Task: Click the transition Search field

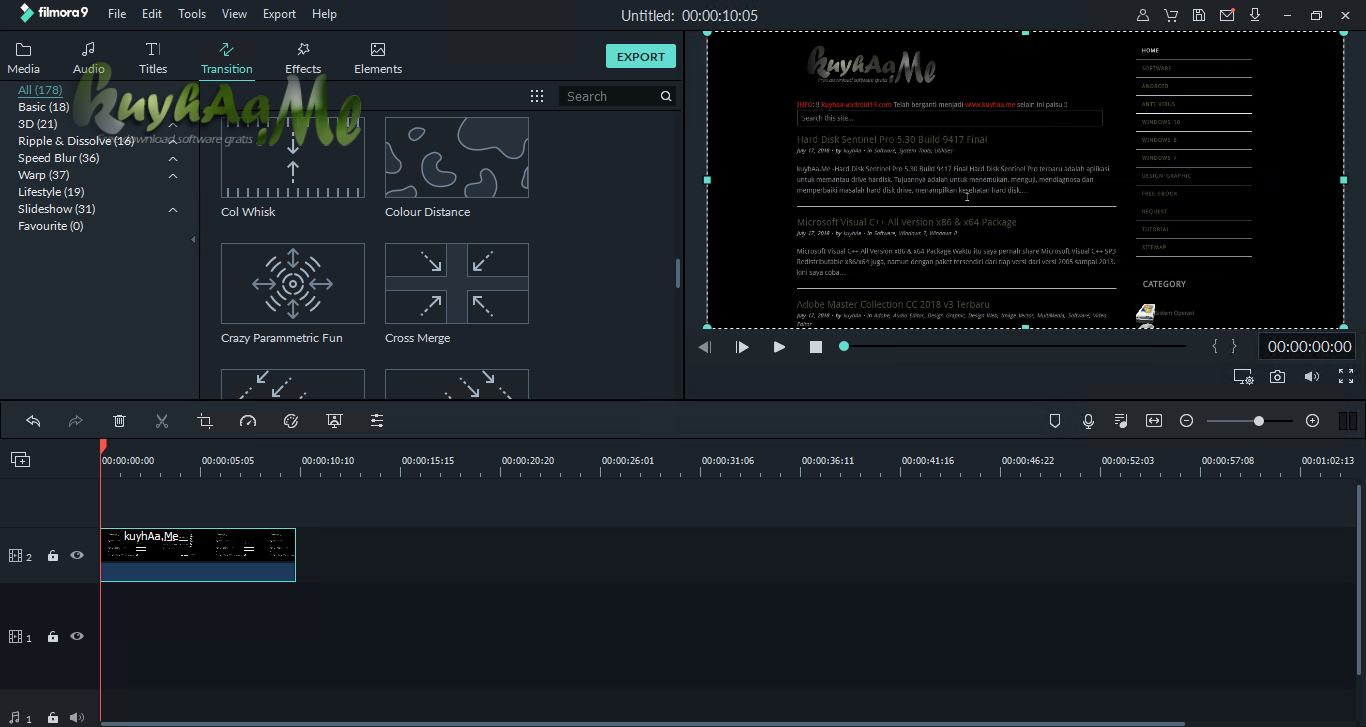Action: 617,96
